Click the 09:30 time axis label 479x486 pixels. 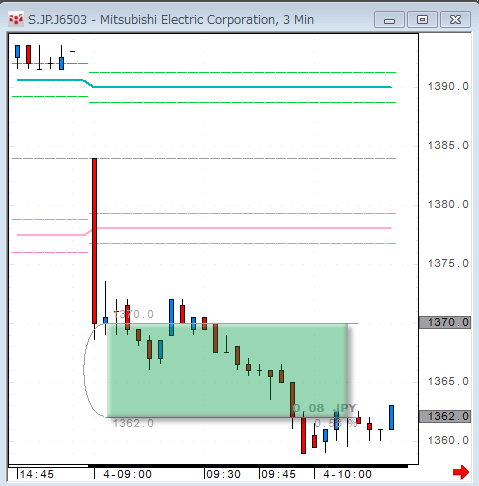(x=223, y=474)
